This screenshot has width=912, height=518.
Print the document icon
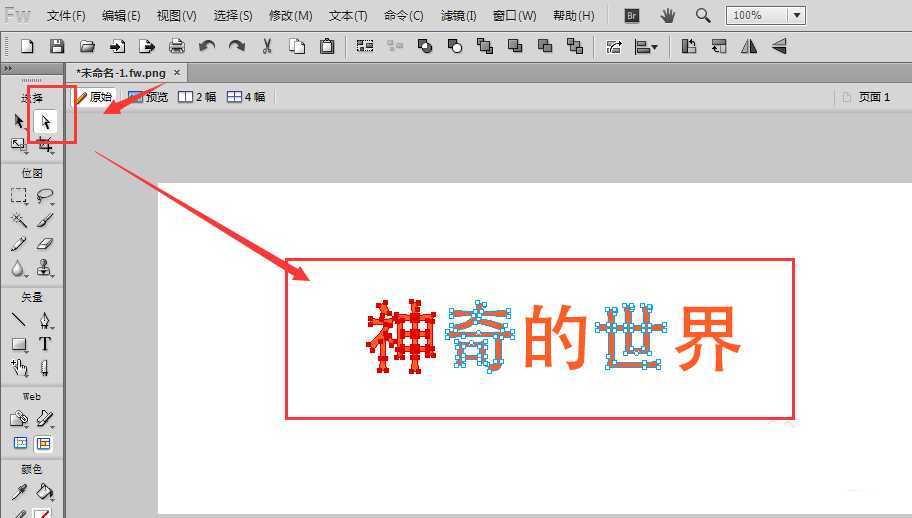tap(177, 47)
